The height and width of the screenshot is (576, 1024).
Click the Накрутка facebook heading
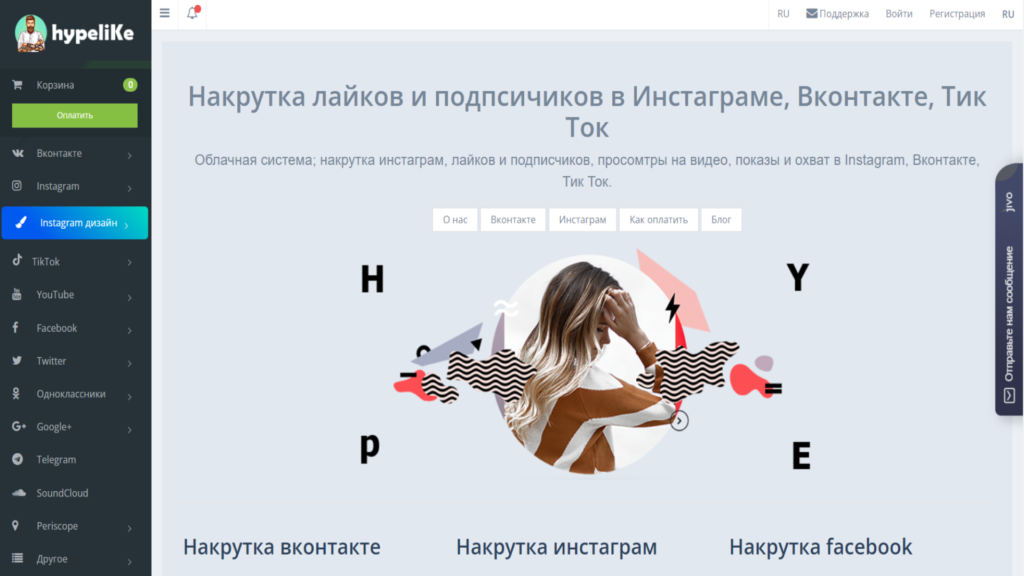[x=820, y=547]
